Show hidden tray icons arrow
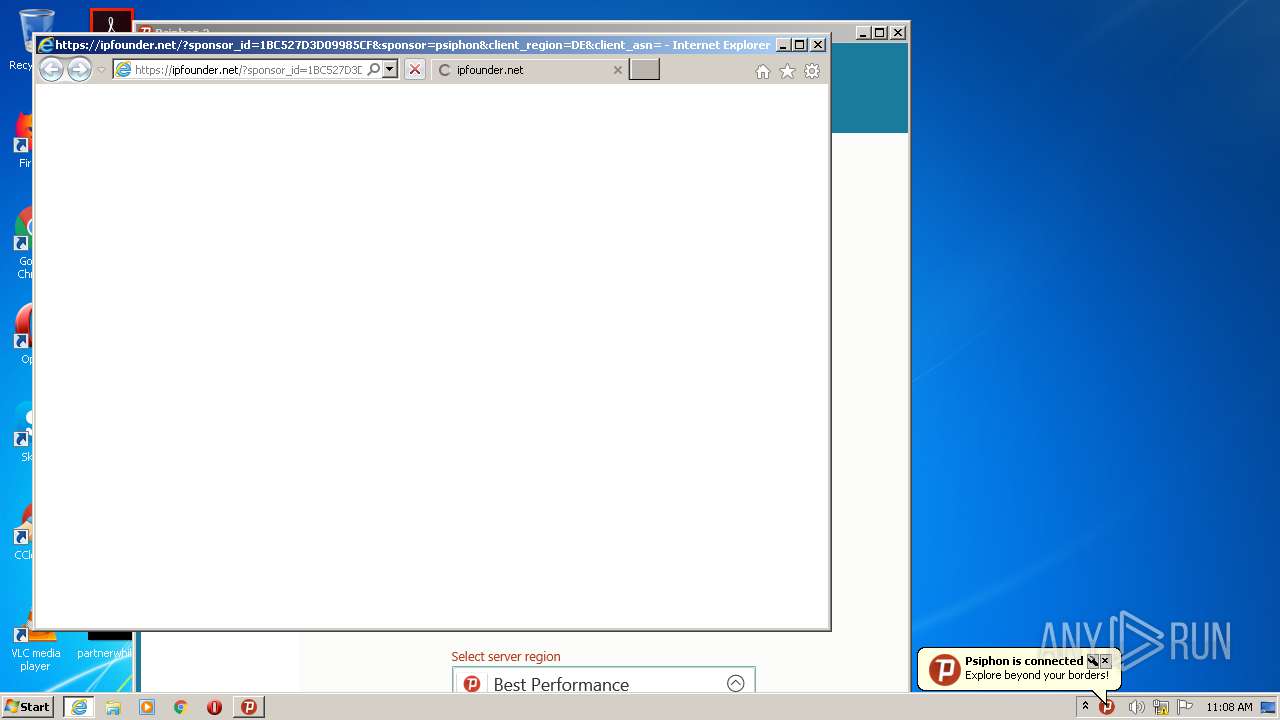Viewport: 1280px width, 720px height. tap(1085, 706)
